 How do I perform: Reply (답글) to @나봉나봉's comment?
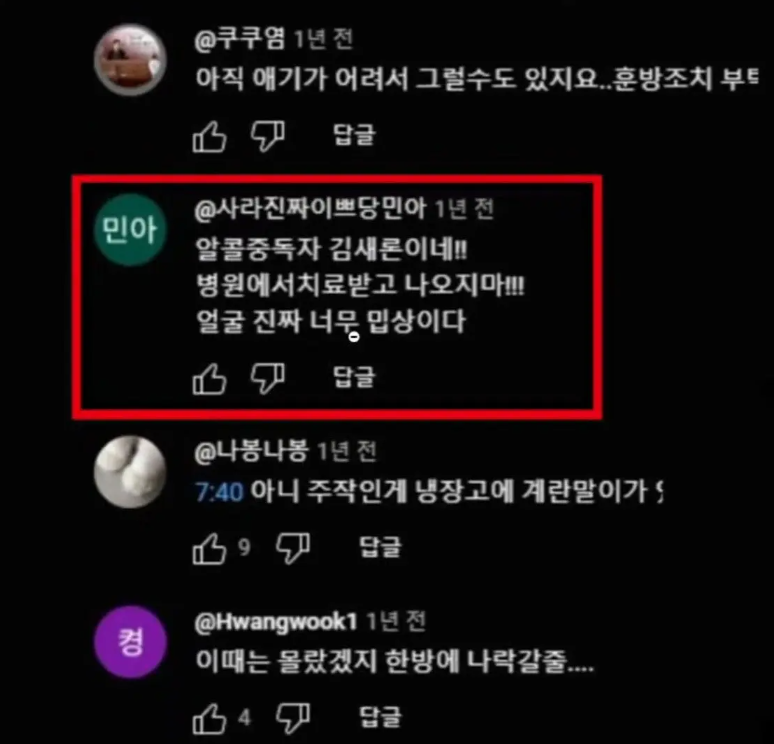click(380, 547)
